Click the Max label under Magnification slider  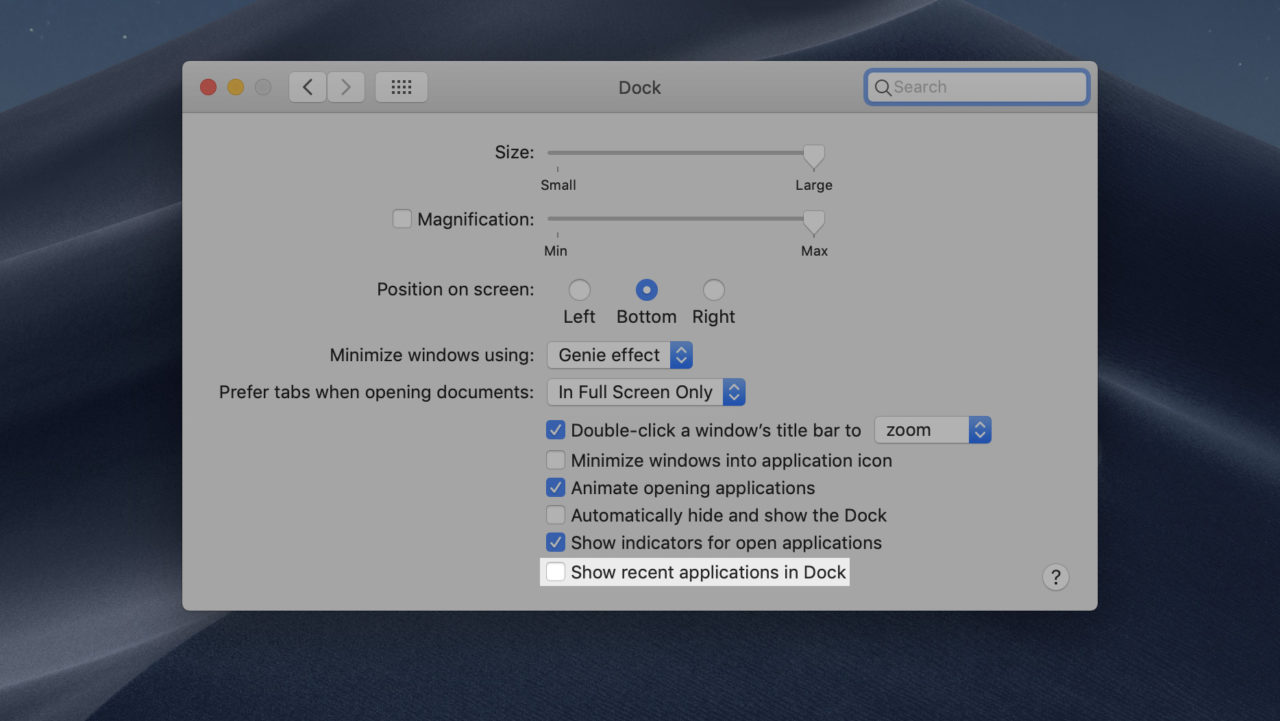click(814, 251)
